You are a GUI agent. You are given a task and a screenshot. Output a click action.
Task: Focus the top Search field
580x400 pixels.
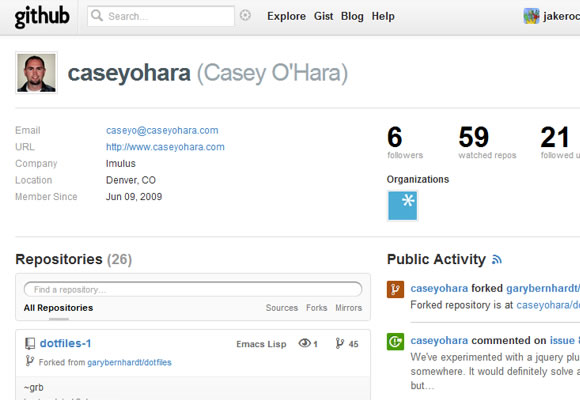161,16
